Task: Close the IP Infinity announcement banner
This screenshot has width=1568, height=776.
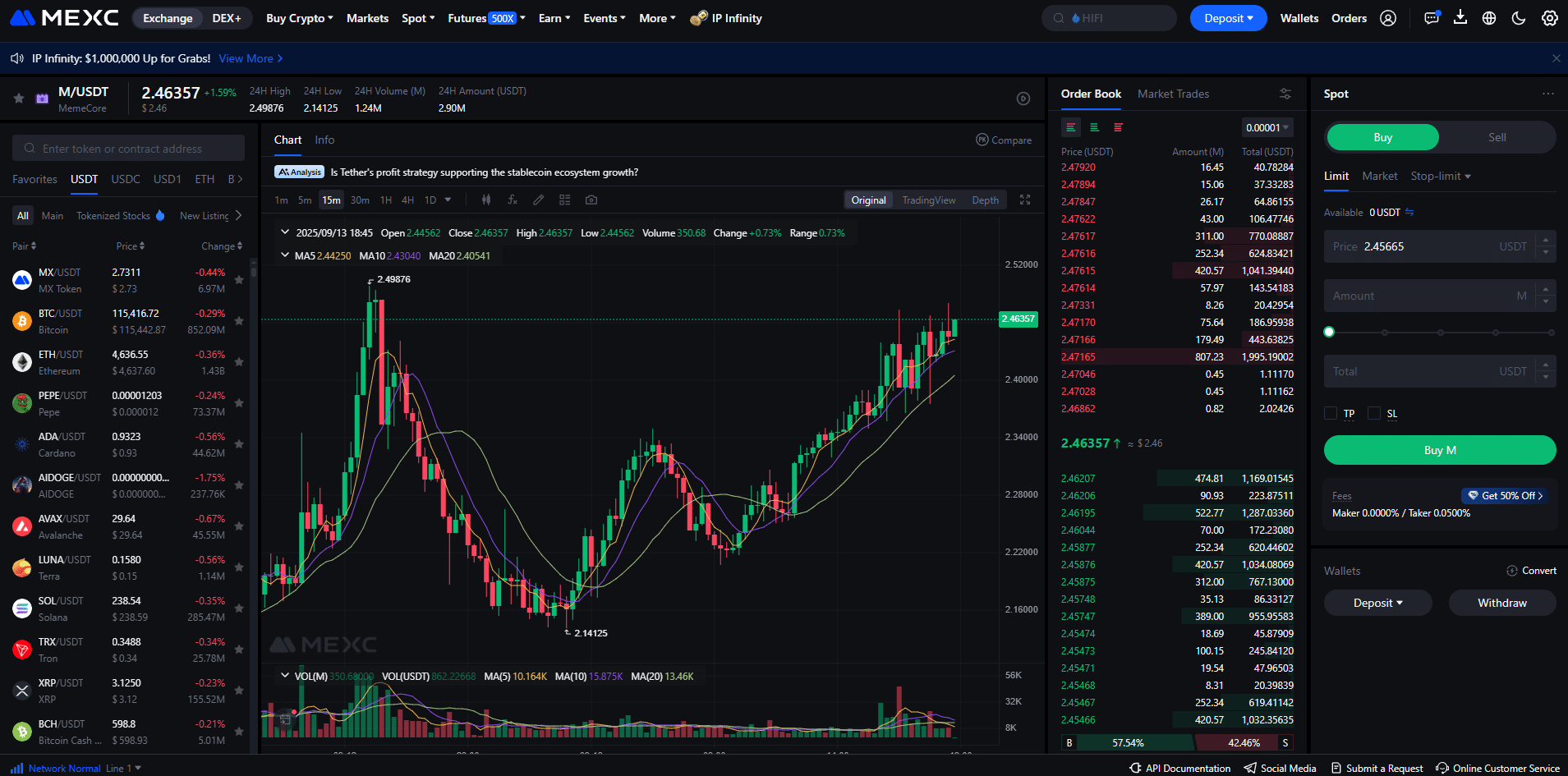Action: coord(1556,58)
